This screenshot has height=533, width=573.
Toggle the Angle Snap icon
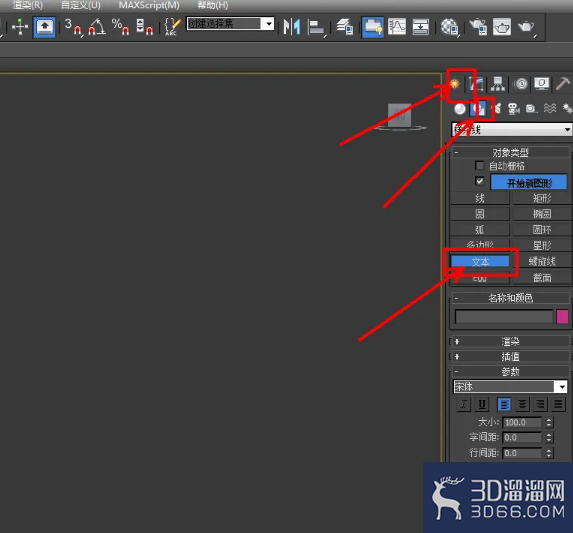click(97, 27)
